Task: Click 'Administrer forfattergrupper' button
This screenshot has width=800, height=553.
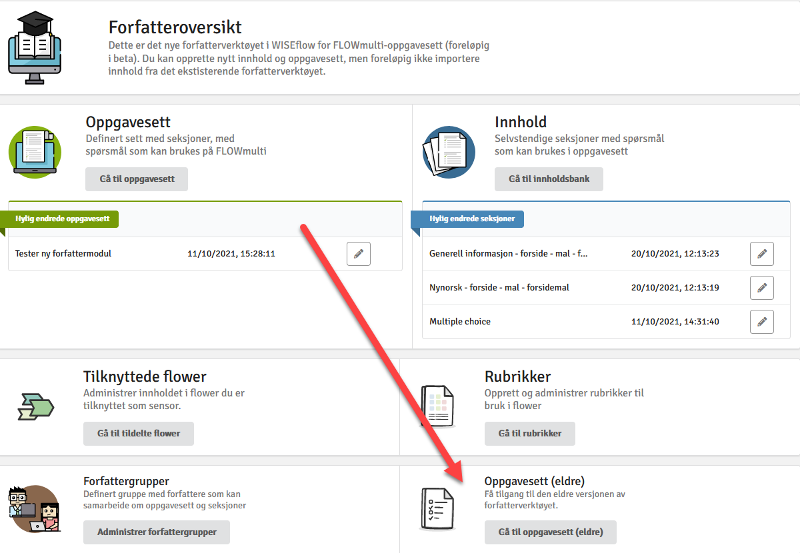Action: coord(157,532)
